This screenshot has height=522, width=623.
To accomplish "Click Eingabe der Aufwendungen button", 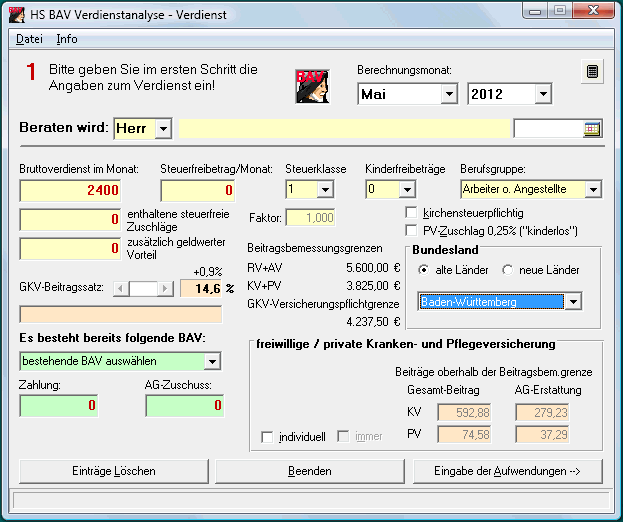I will click(x=508, y=470).
